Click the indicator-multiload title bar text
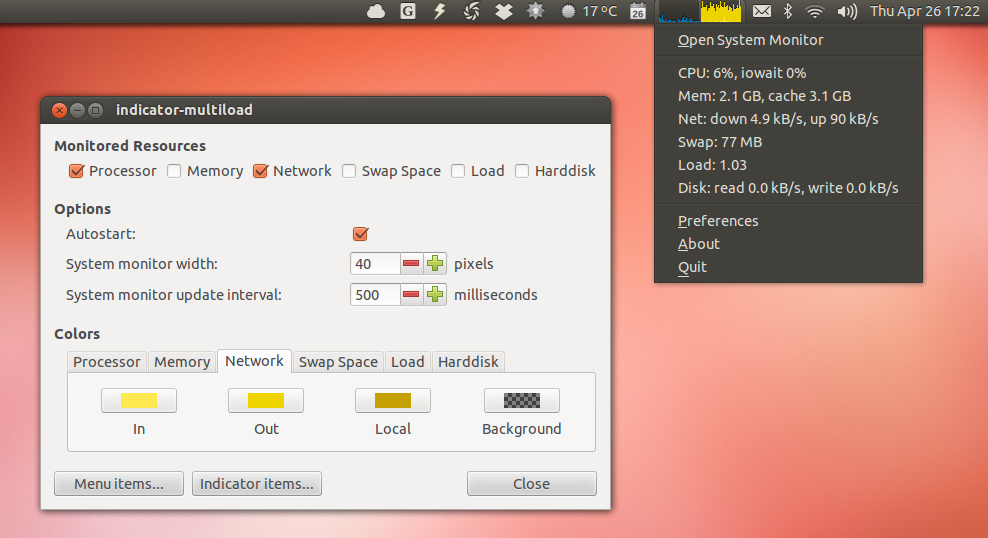The width and height of the screenshot is (988, 538). pyautogui.click(x=184, y=110)
